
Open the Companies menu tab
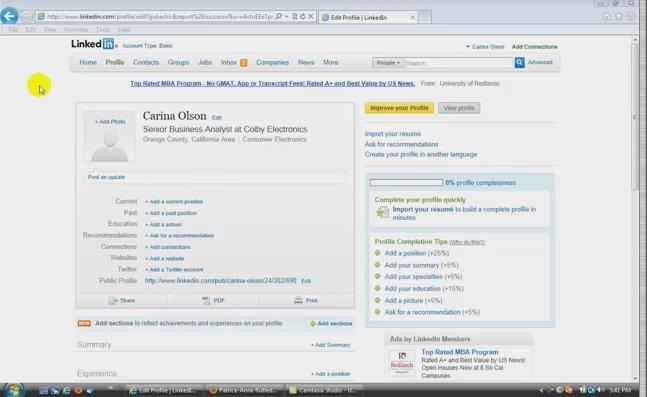(x=272, y=62)
